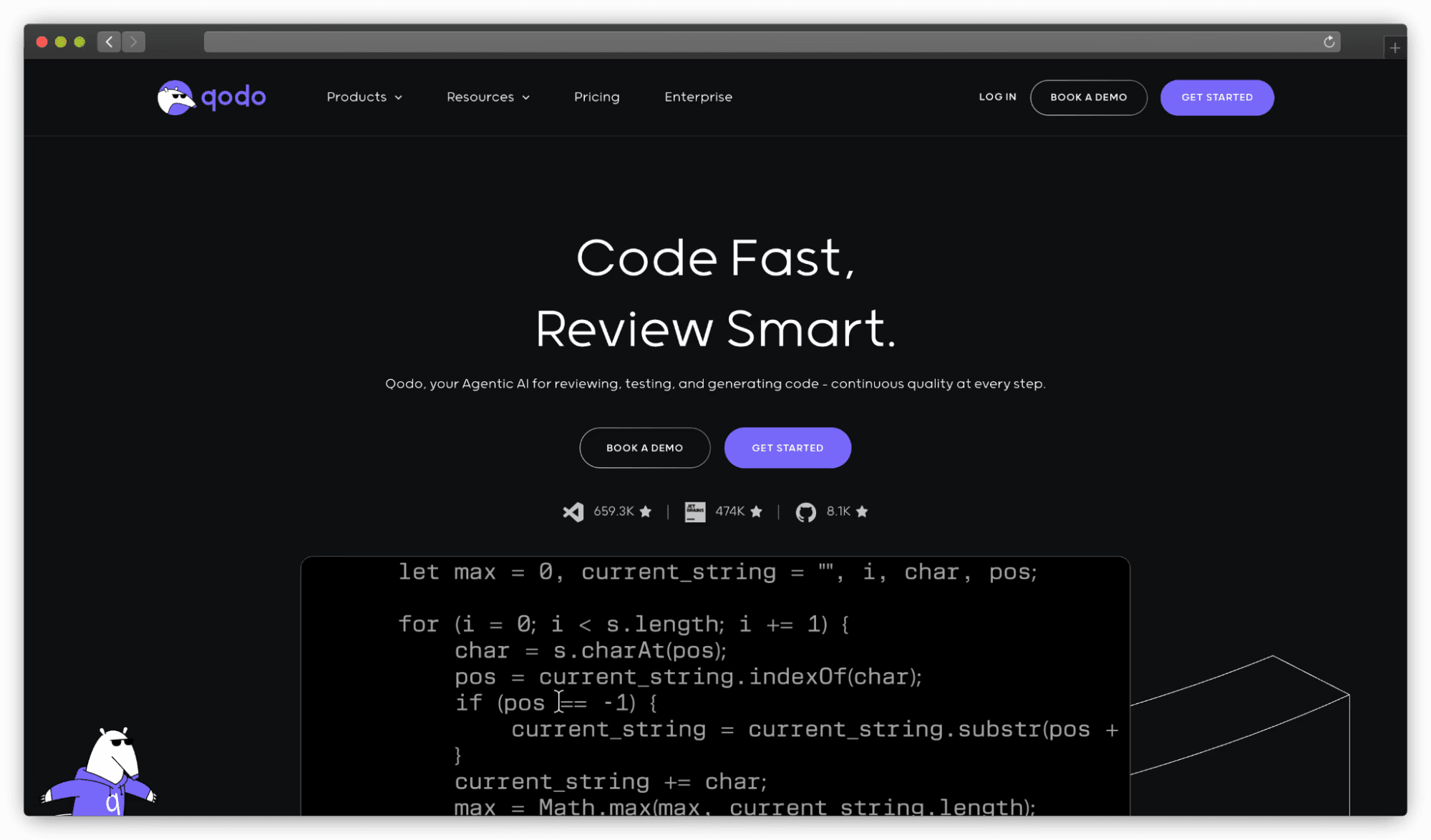Open a new browser tab
Image resolution: width=1431 pixels, height=840 pixels.
(x=1394, y=47)
